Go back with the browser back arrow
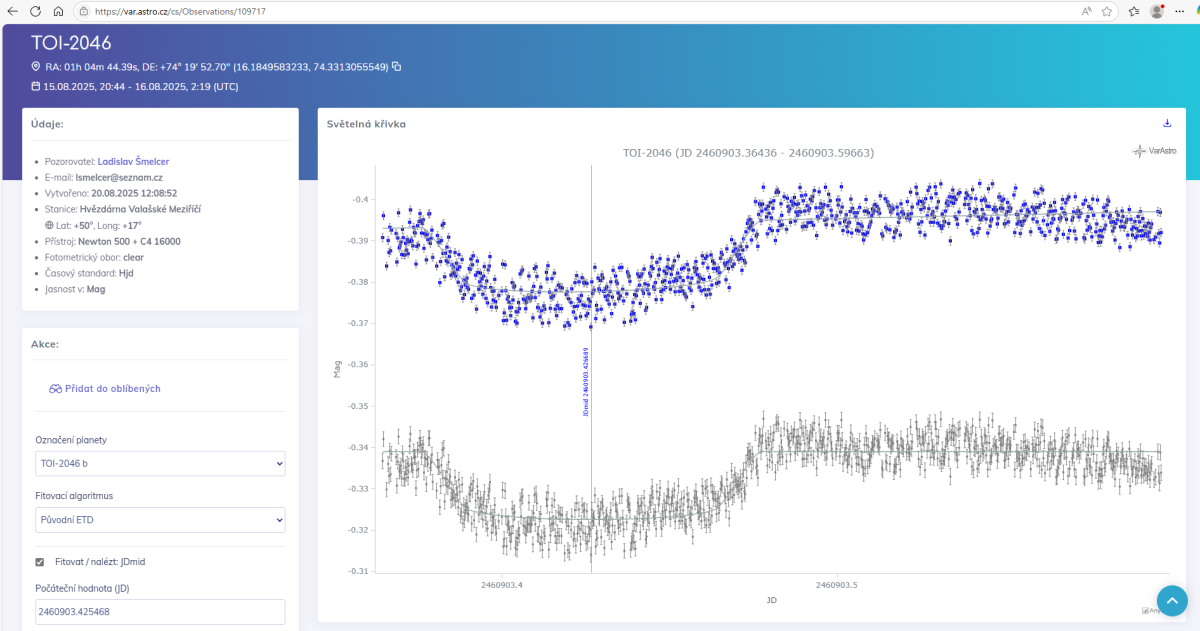The height and width of the screenshot is (631, 1200). point(11,11)
